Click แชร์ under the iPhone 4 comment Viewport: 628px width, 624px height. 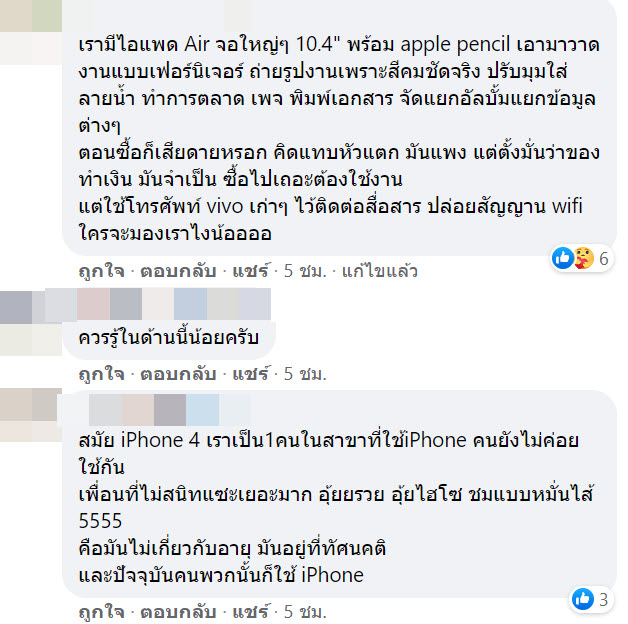[251, 612]
